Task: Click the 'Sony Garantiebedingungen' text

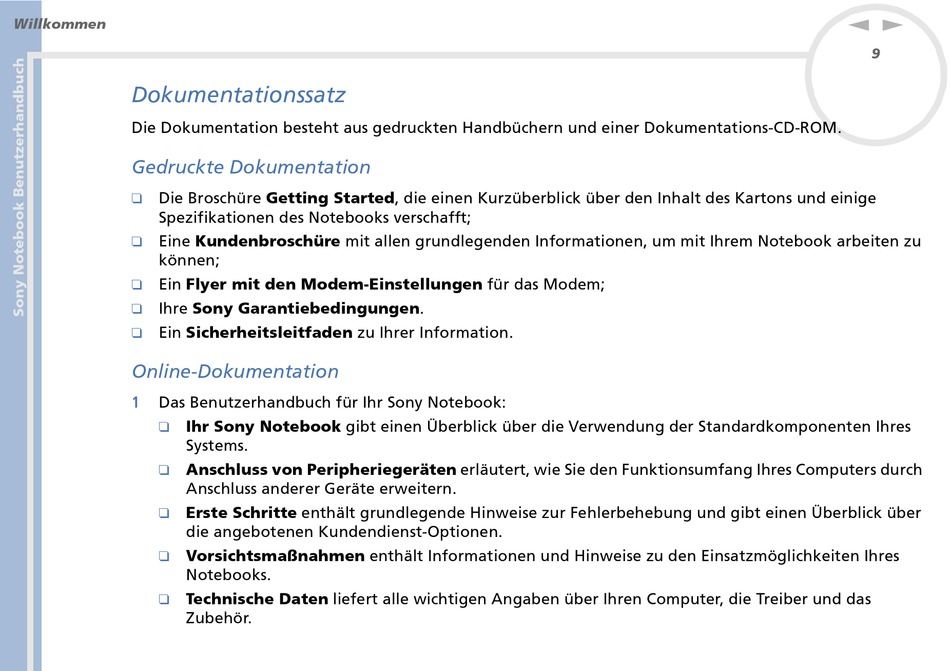Action: pos(306,308)
